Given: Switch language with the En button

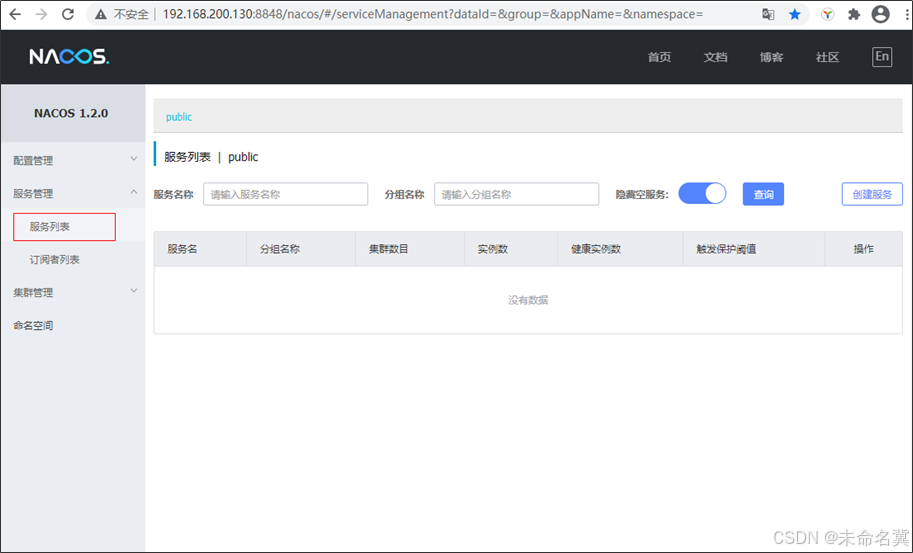Looking at the screenshot, I should (882, 56).
